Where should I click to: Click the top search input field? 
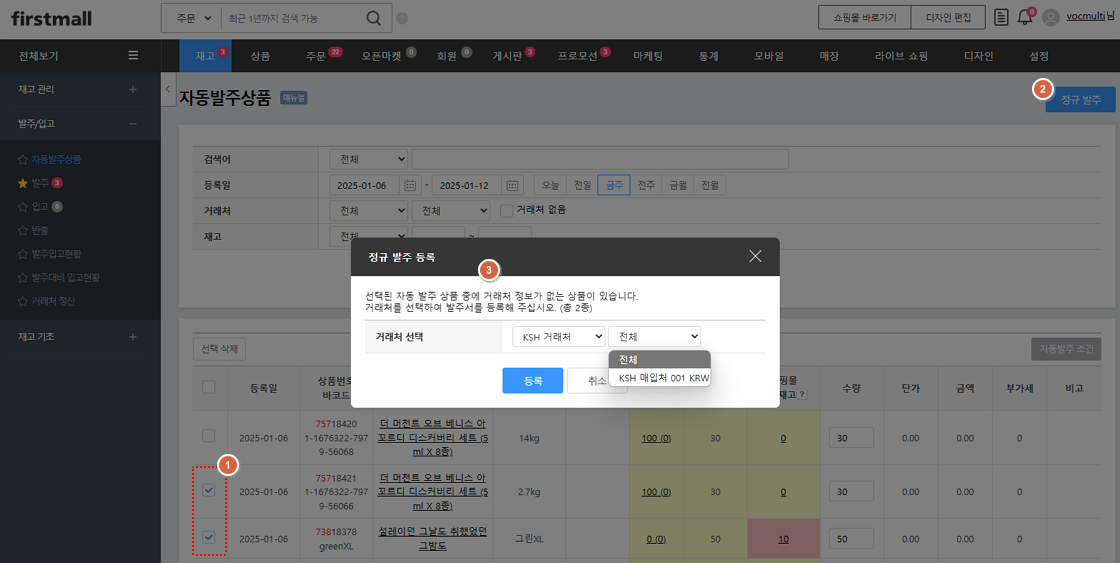[x=290, y=18]
